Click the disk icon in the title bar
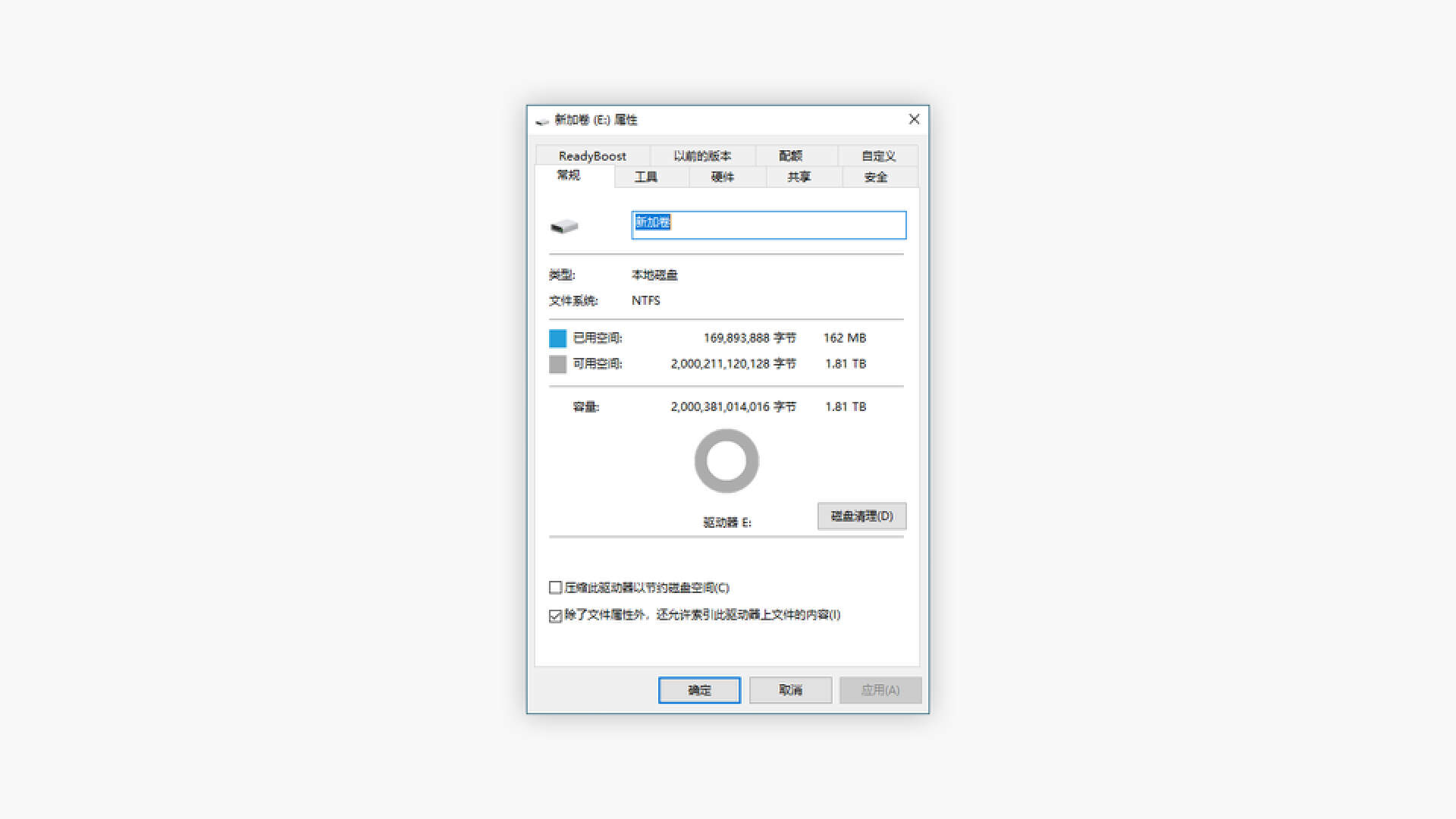Viewport: 1456px width, 819px height. pyautogui.click(x=541, y=119)
